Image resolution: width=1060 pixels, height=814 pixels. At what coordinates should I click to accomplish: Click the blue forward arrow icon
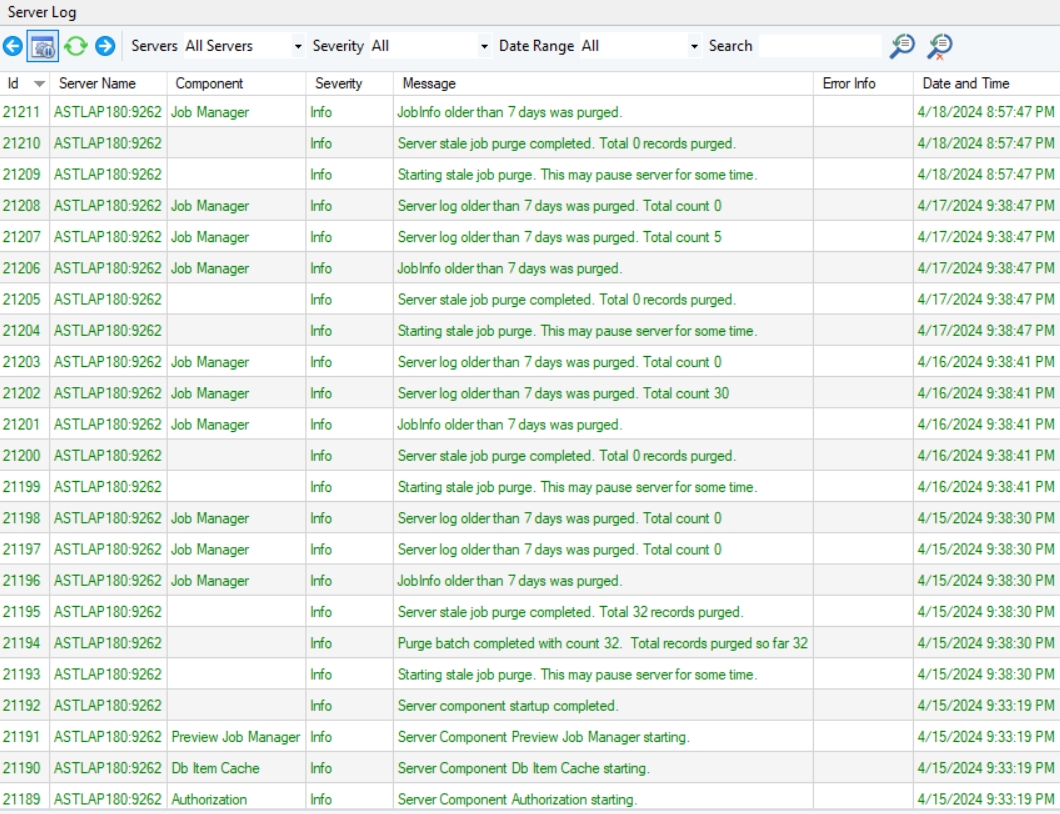105,46
